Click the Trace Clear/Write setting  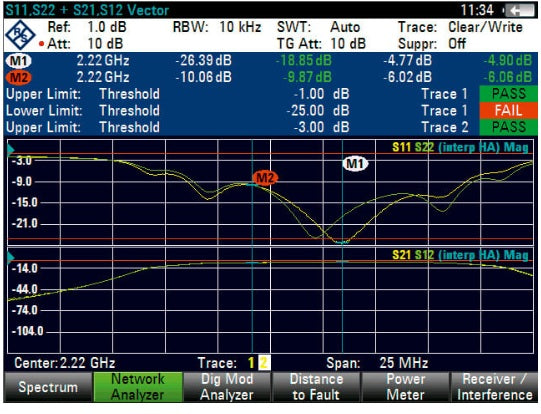click(460, 27)
